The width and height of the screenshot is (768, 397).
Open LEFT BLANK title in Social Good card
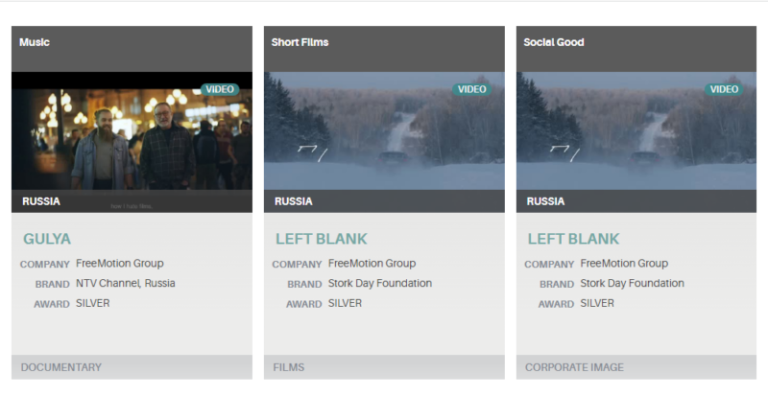click(574, 239)
